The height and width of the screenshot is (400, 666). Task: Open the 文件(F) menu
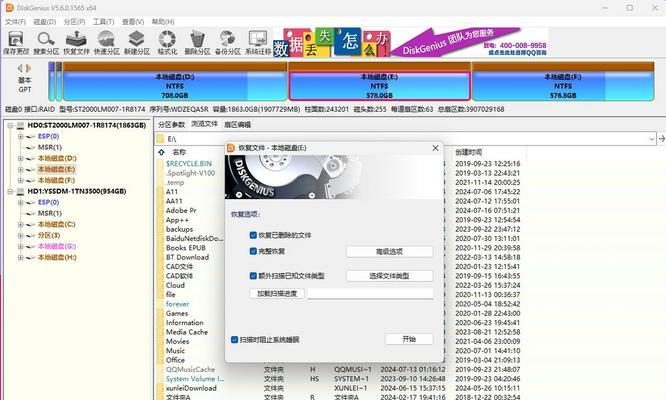15,22
